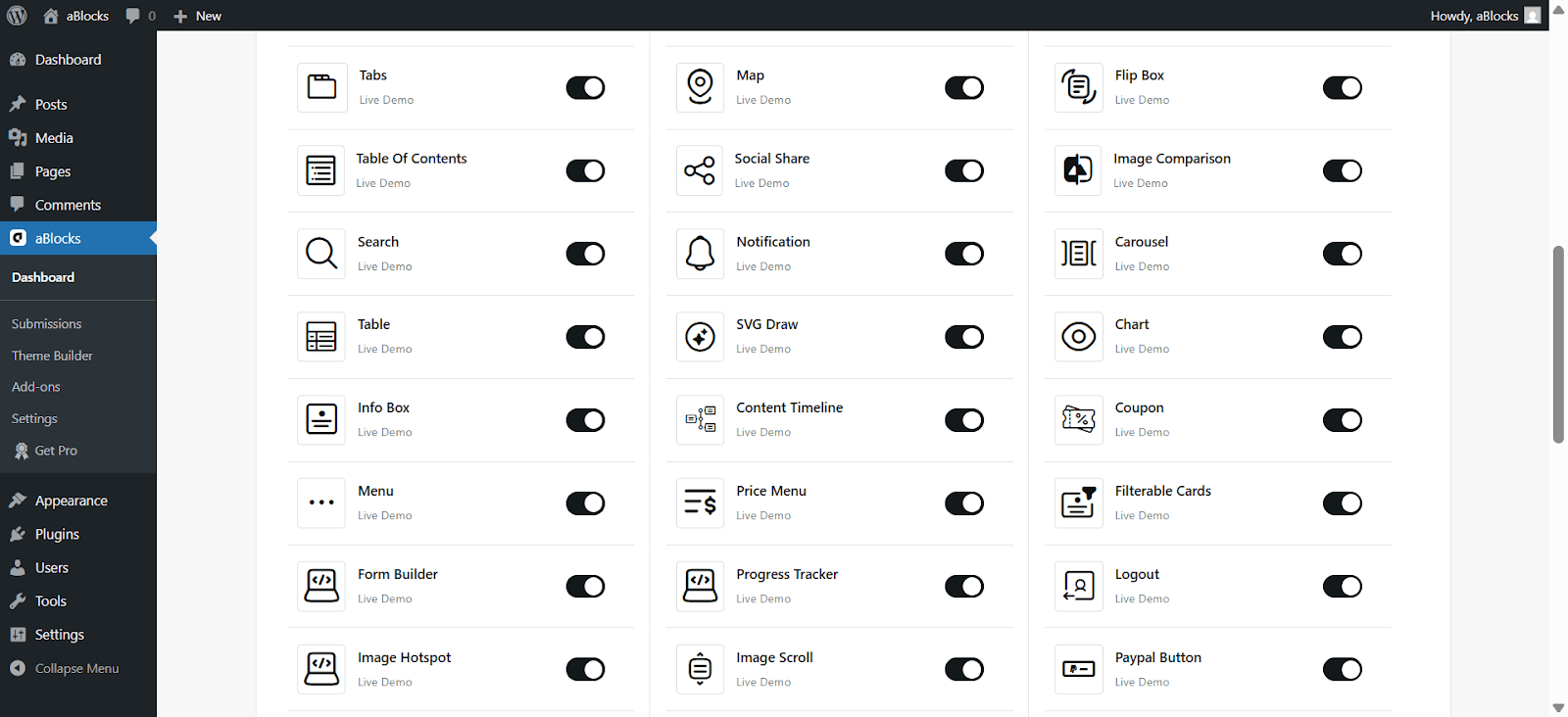The image size is (1568, 717).
Task: Switch off the Paypal Button toggle
Action: pos(1343,670)
